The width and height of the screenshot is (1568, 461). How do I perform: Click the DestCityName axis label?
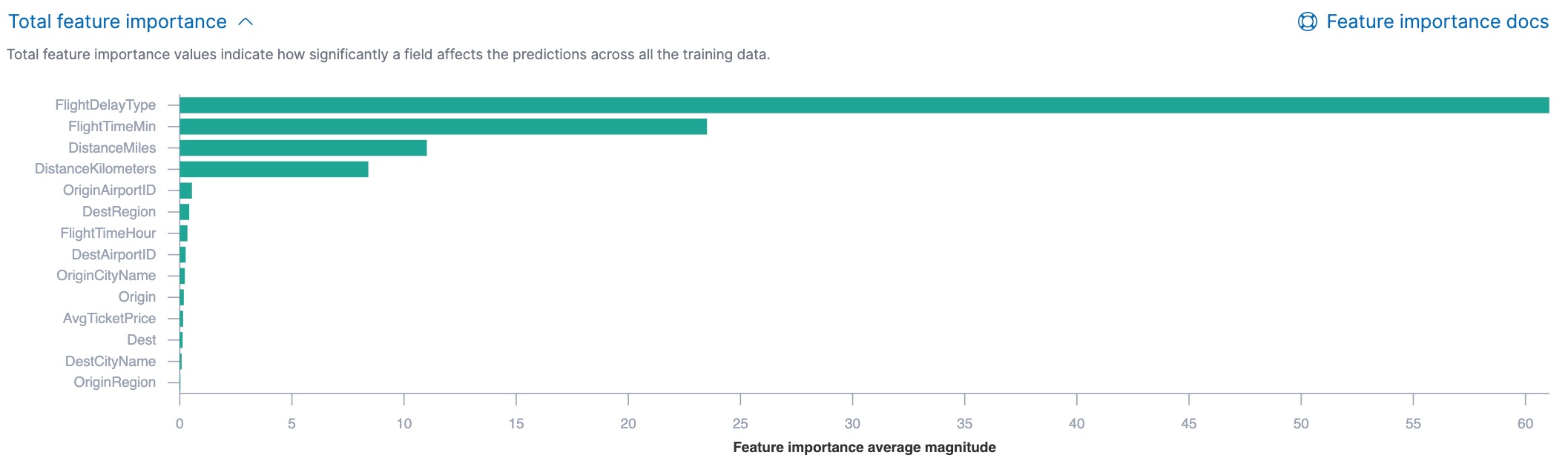click(x=110, y=361)
